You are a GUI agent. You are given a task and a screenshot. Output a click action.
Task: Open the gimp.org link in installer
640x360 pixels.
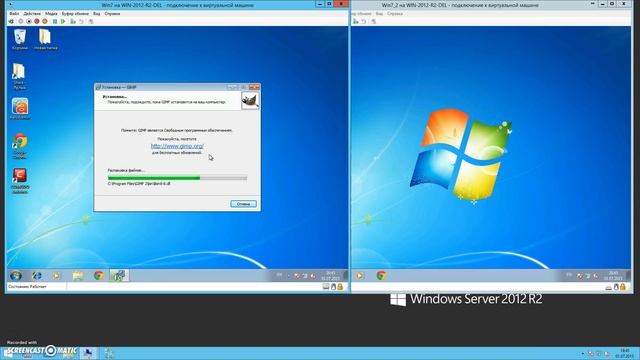pos(177,146)
